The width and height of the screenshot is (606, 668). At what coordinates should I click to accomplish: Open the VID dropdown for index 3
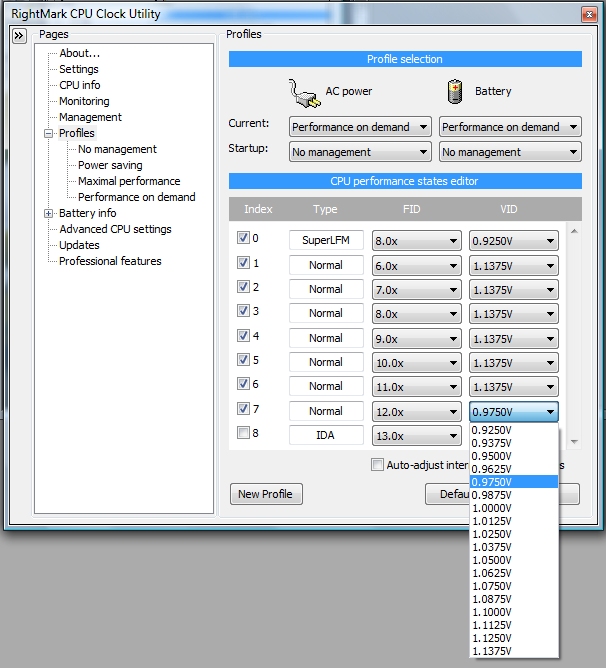514,314
